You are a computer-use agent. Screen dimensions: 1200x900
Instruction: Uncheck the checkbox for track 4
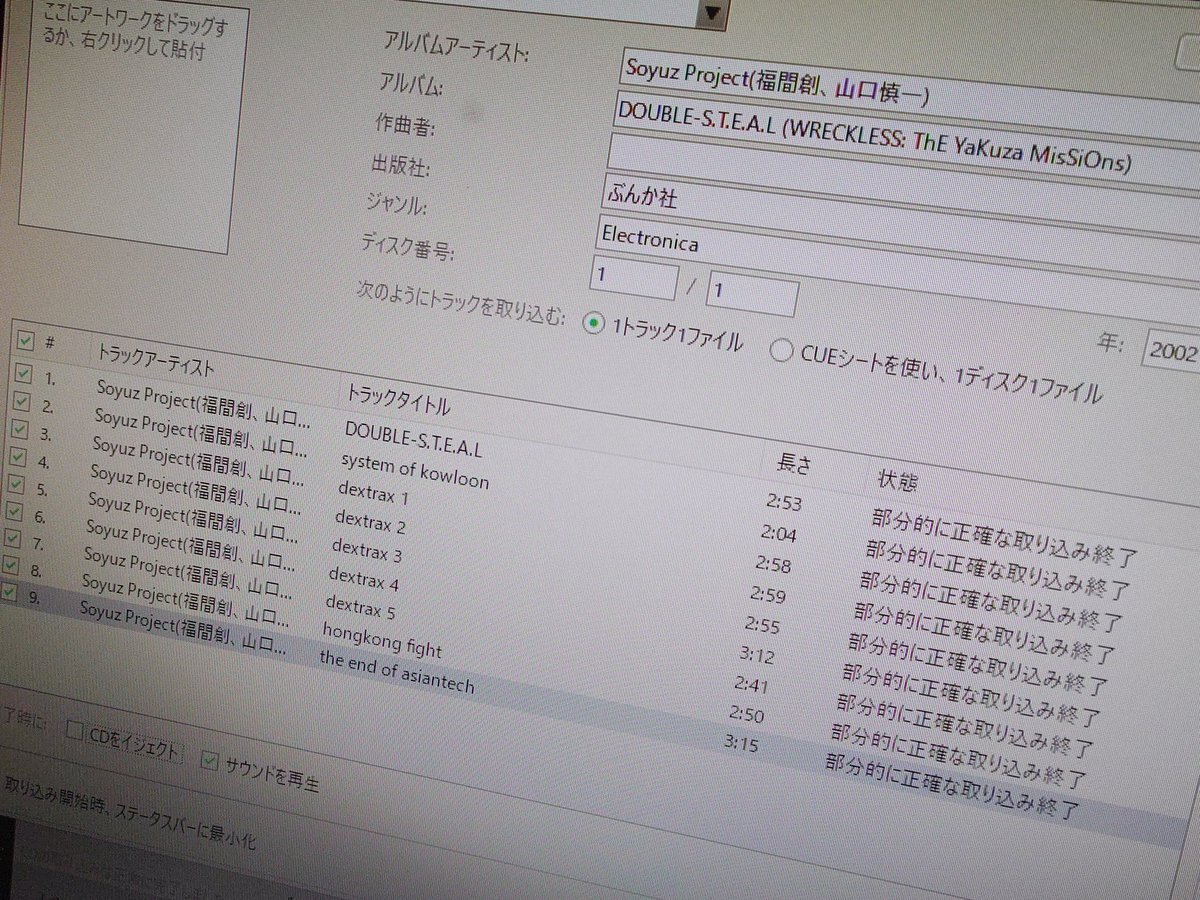[18, 457]
